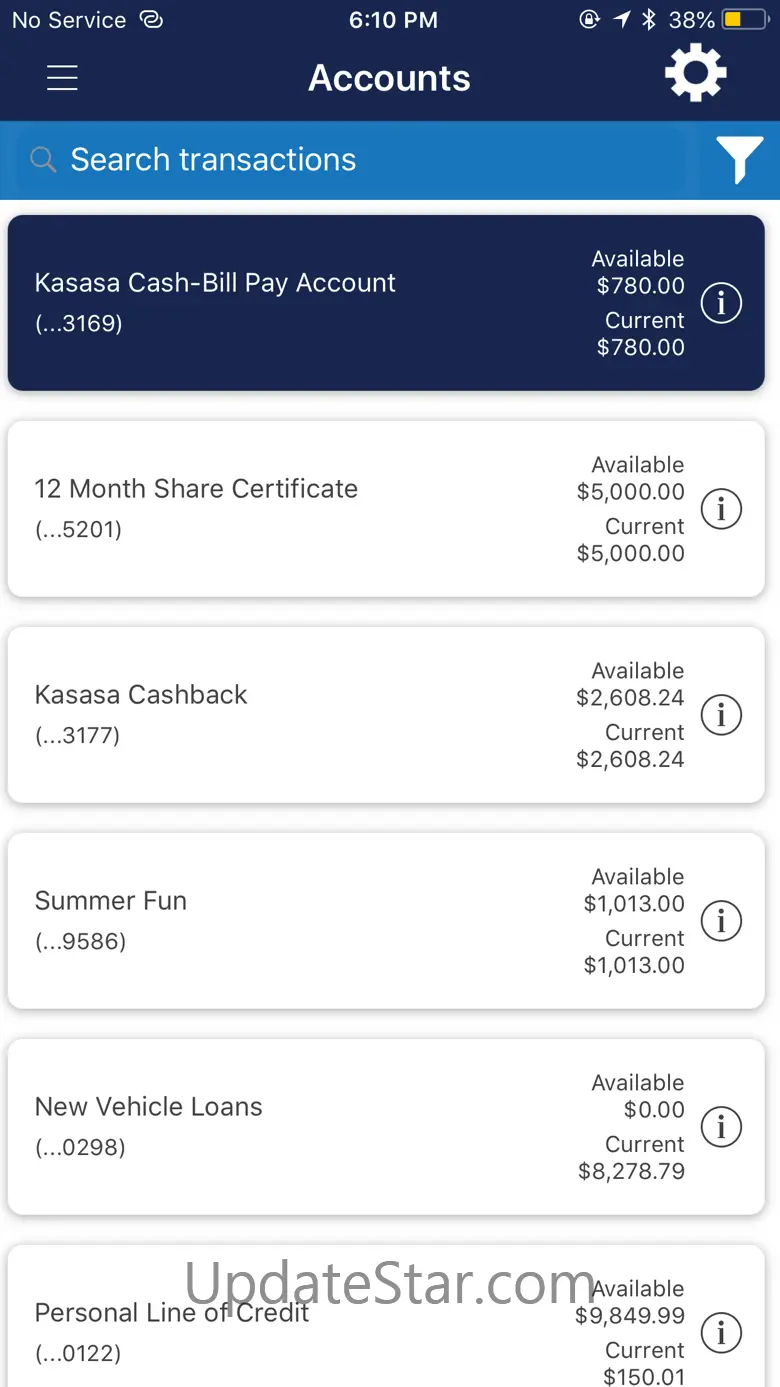Viewport: 780px width, 1387px height.
Task: Show info for 12 Month Share Certificate
Action: coord(721,509)
